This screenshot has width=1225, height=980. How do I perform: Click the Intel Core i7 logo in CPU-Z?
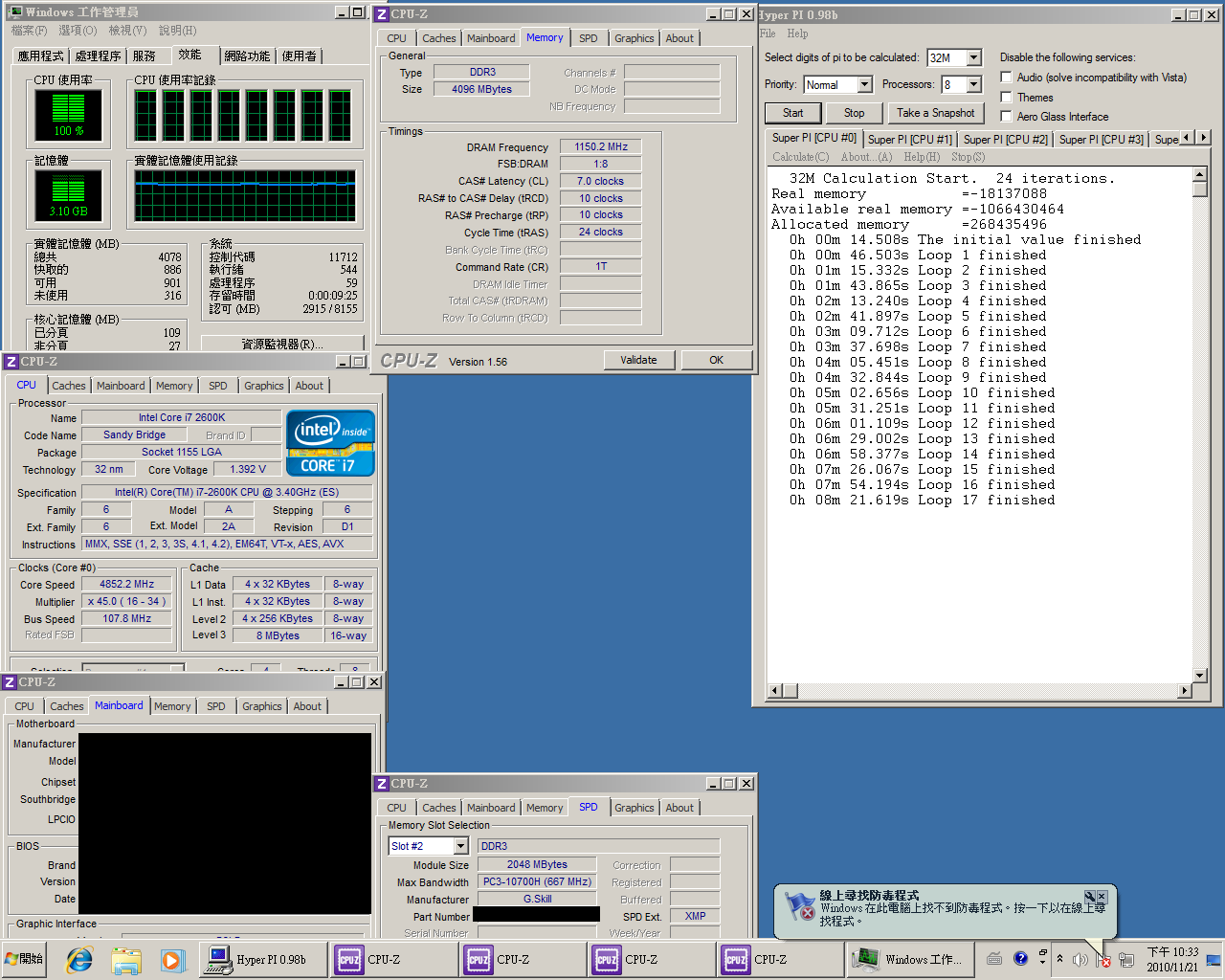coord(330,443)
